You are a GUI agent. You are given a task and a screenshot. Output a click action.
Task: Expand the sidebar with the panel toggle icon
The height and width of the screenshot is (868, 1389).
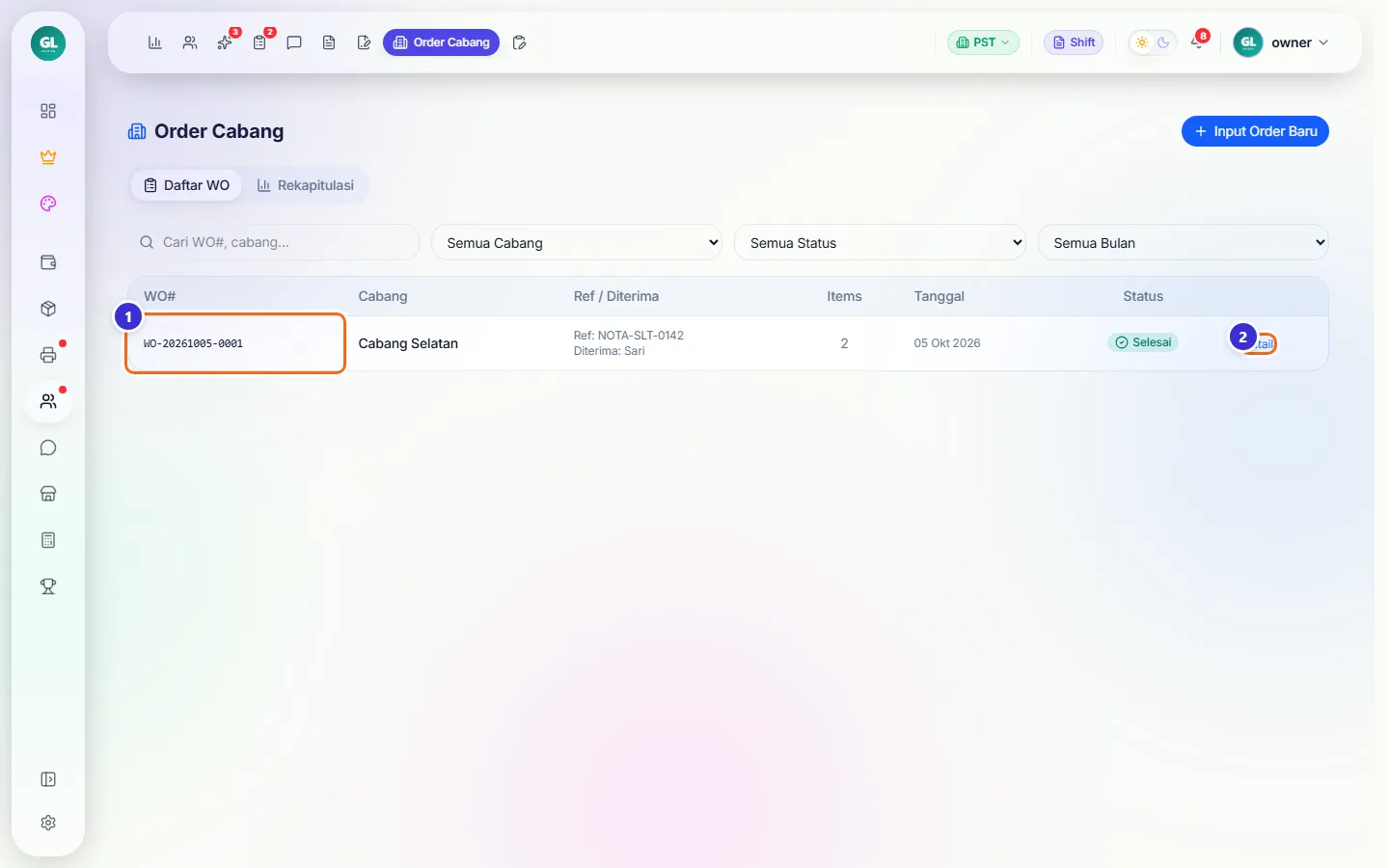[48, 779]
